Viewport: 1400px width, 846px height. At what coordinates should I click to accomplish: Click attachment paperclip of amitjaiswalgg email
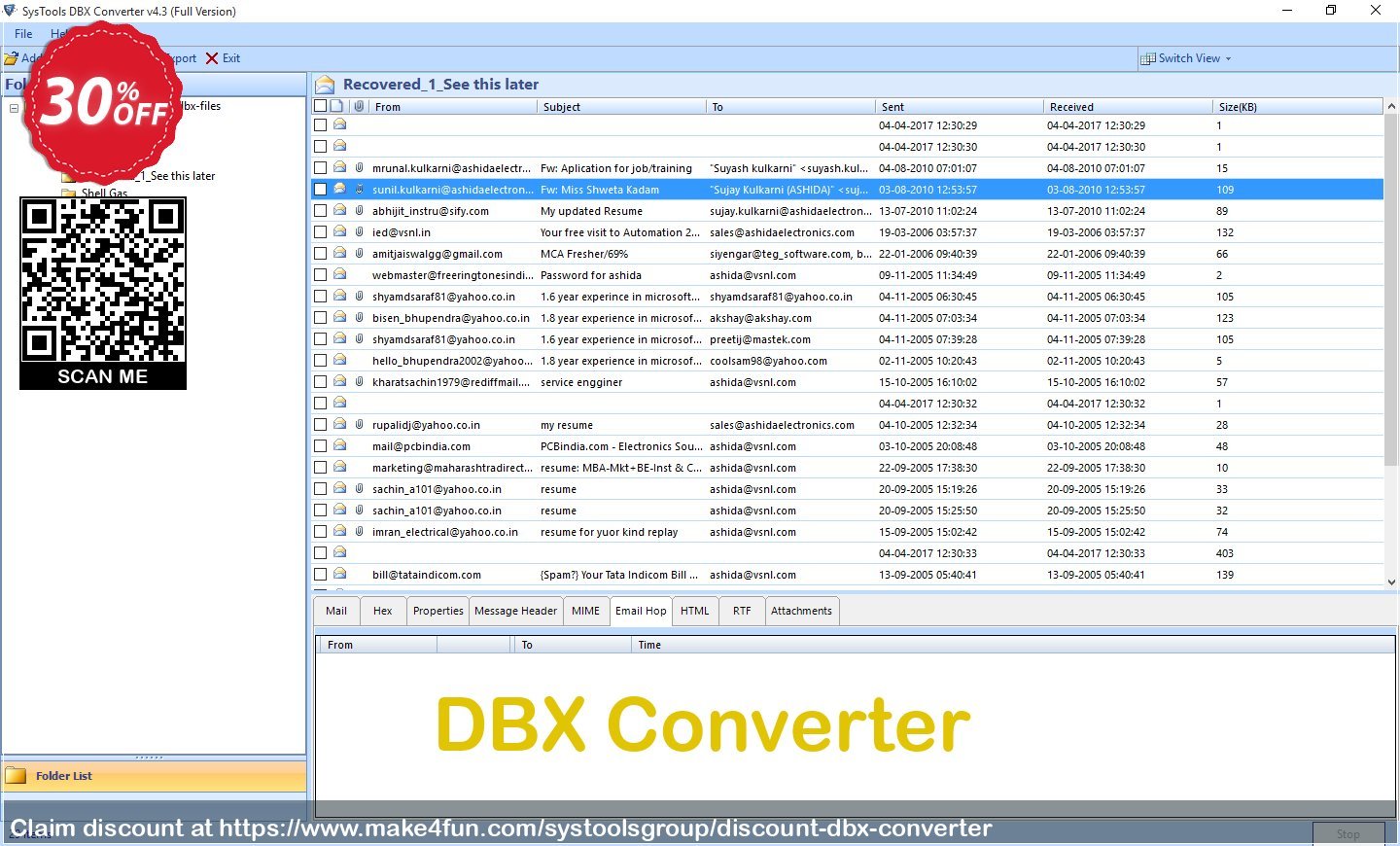(359, 254)
